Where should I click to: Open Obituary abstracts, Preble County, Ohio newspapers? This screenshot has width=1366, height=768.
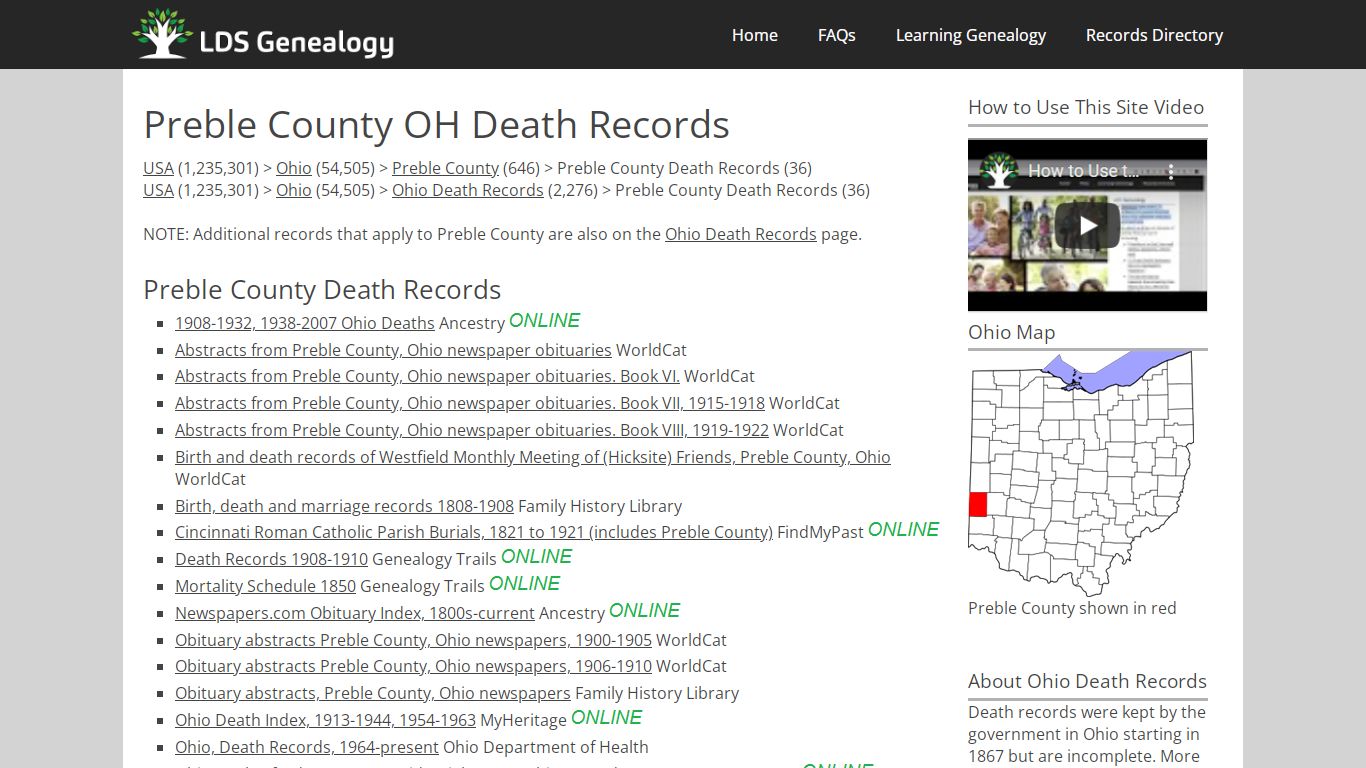pos(372,693)
